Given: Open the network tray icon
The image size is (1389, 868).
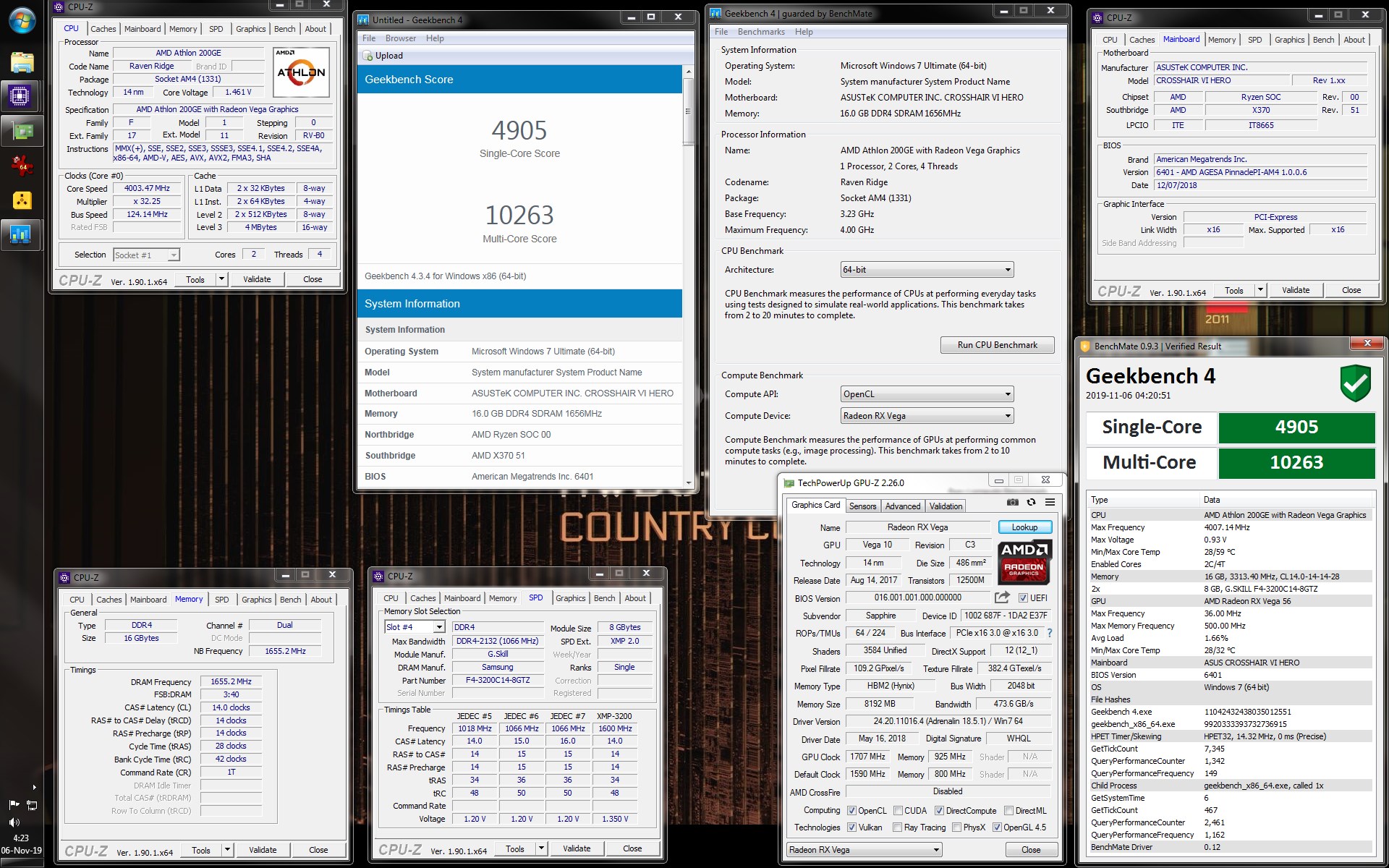Looking at the screenshot, I should click(32, 804).
